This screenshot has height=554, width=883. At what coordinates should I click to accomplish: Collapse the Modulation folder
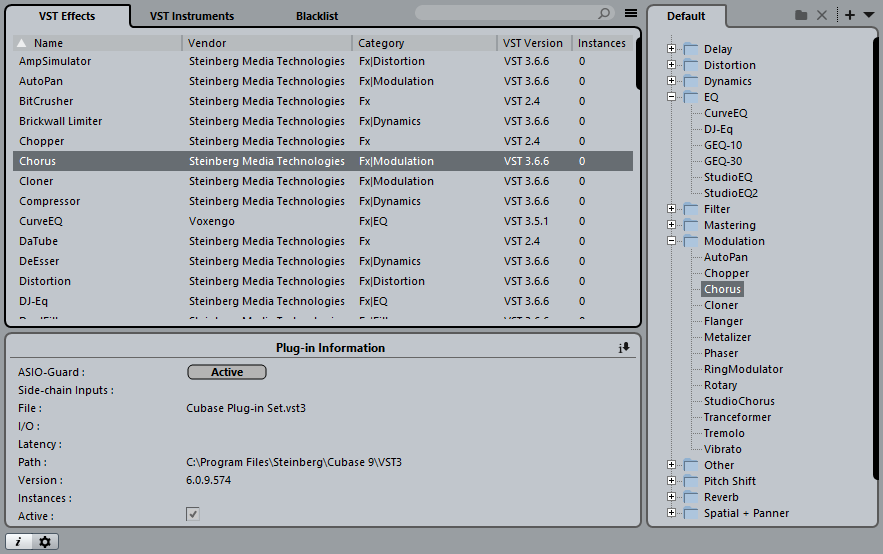click(671, 241)
